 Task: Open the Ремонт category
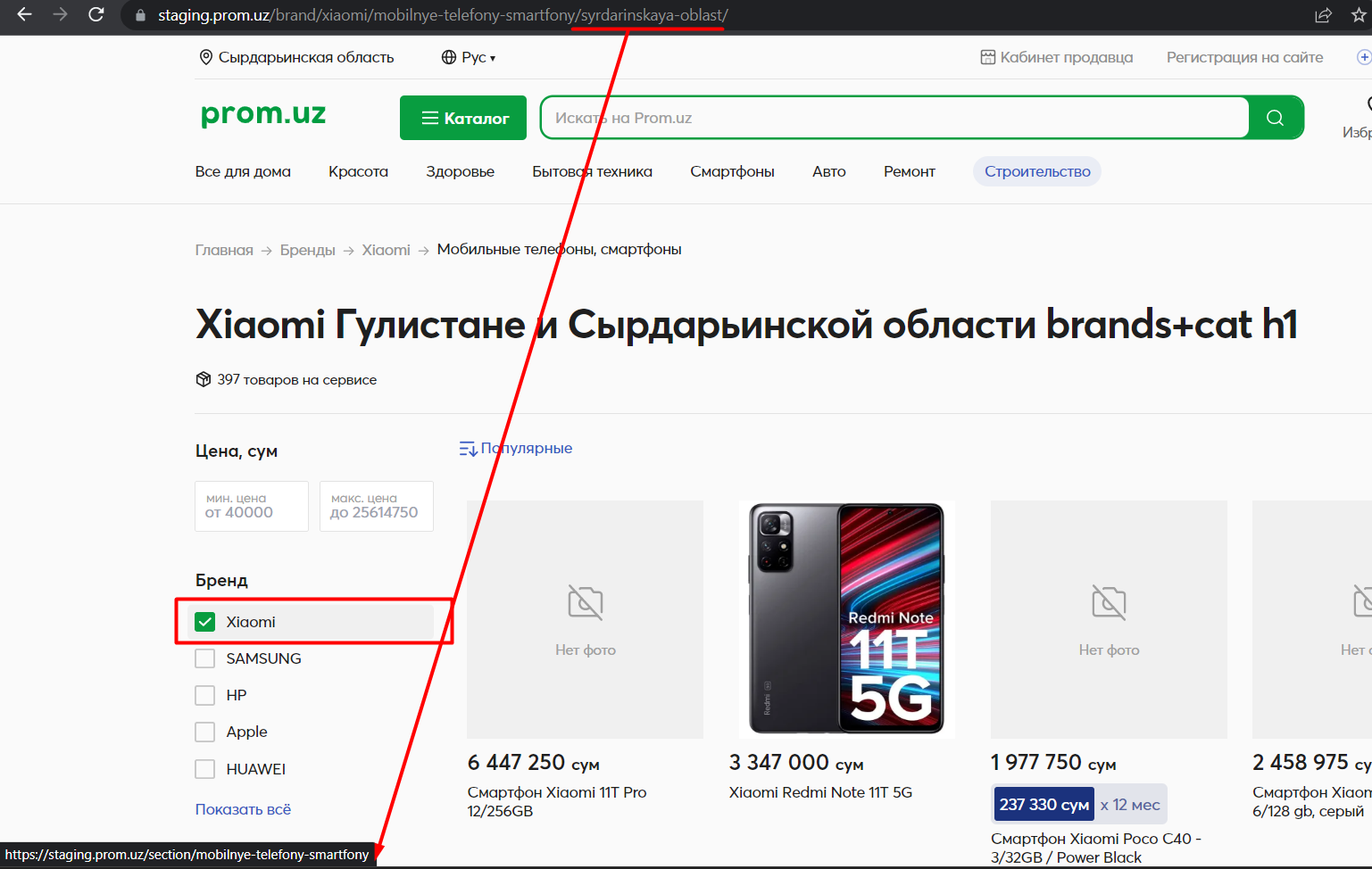910,171
